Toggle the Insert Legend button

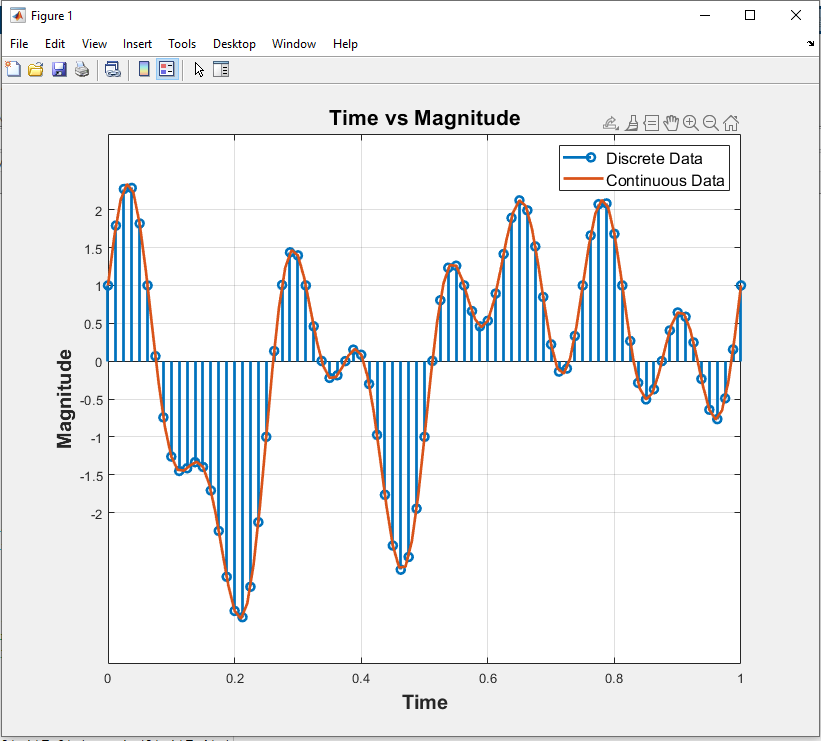(165, 69)
